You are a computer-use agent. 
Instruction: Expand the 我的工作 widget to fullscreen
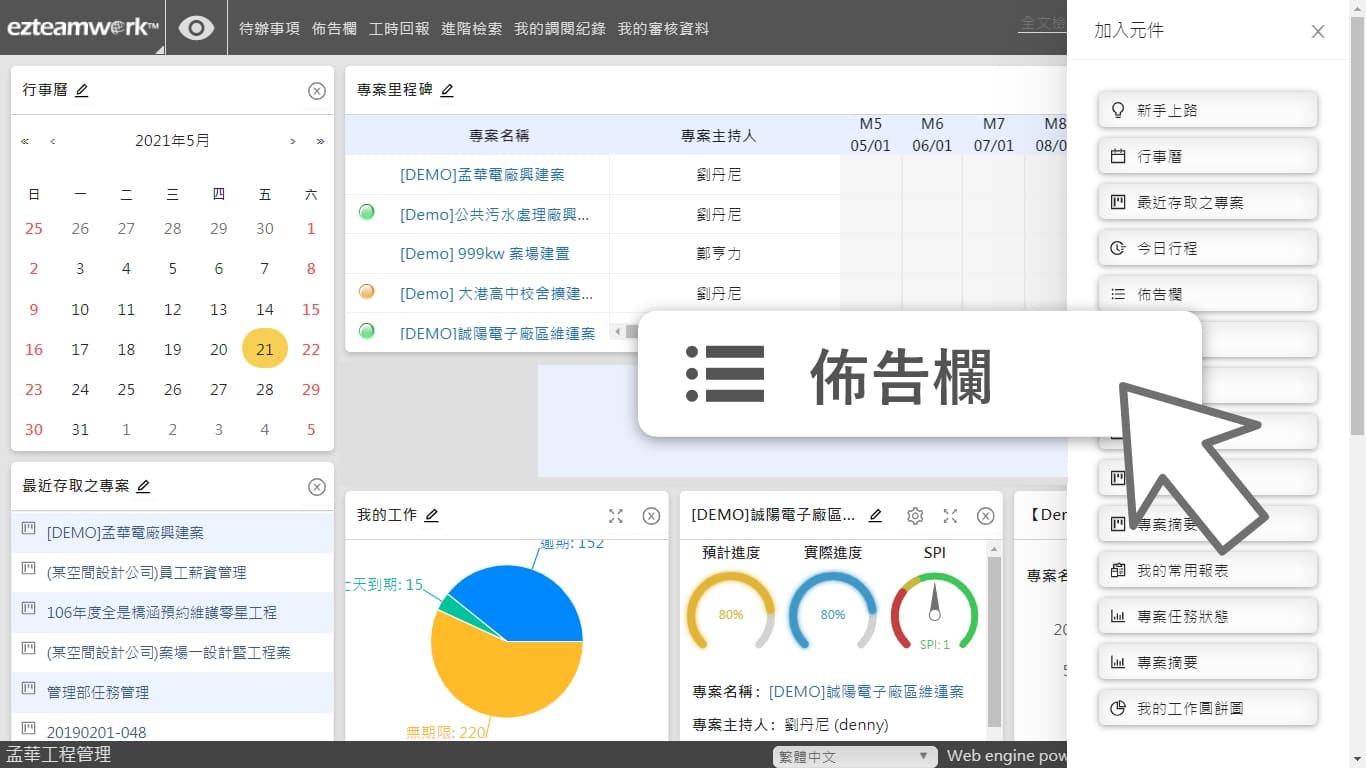pos(616,516)
